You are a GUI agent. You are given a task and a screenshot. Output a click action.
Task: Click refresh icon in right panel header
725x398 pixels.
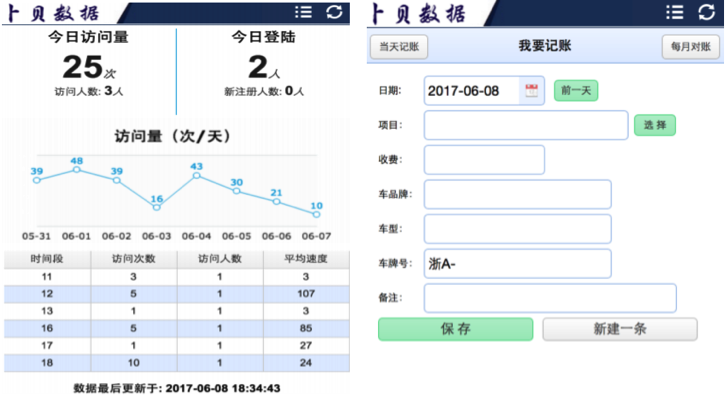[707, 12]
